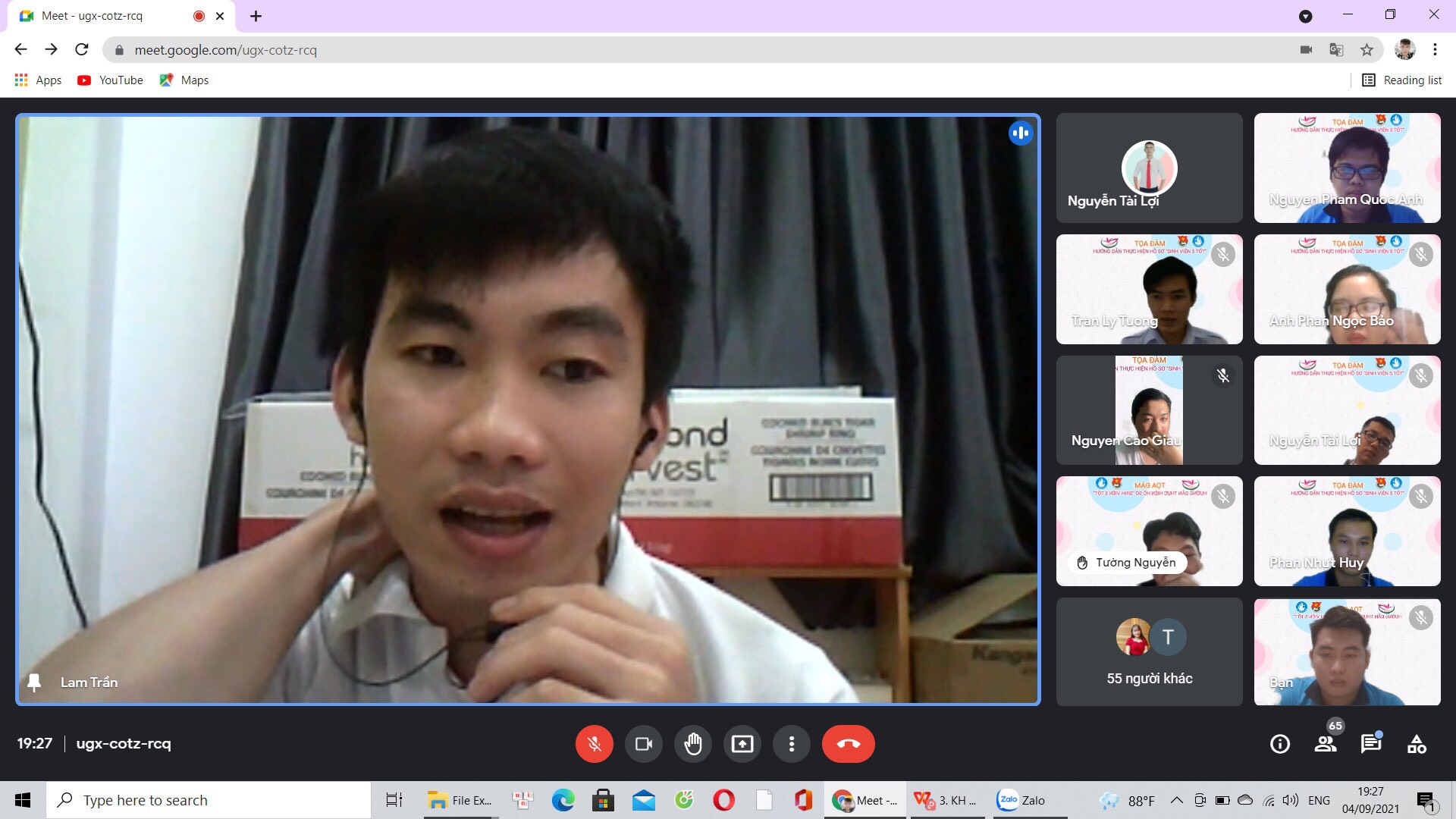Open the 55 người khác tile
The width and height of the screenshot is (1456, 819).
tap(1149, 652)
